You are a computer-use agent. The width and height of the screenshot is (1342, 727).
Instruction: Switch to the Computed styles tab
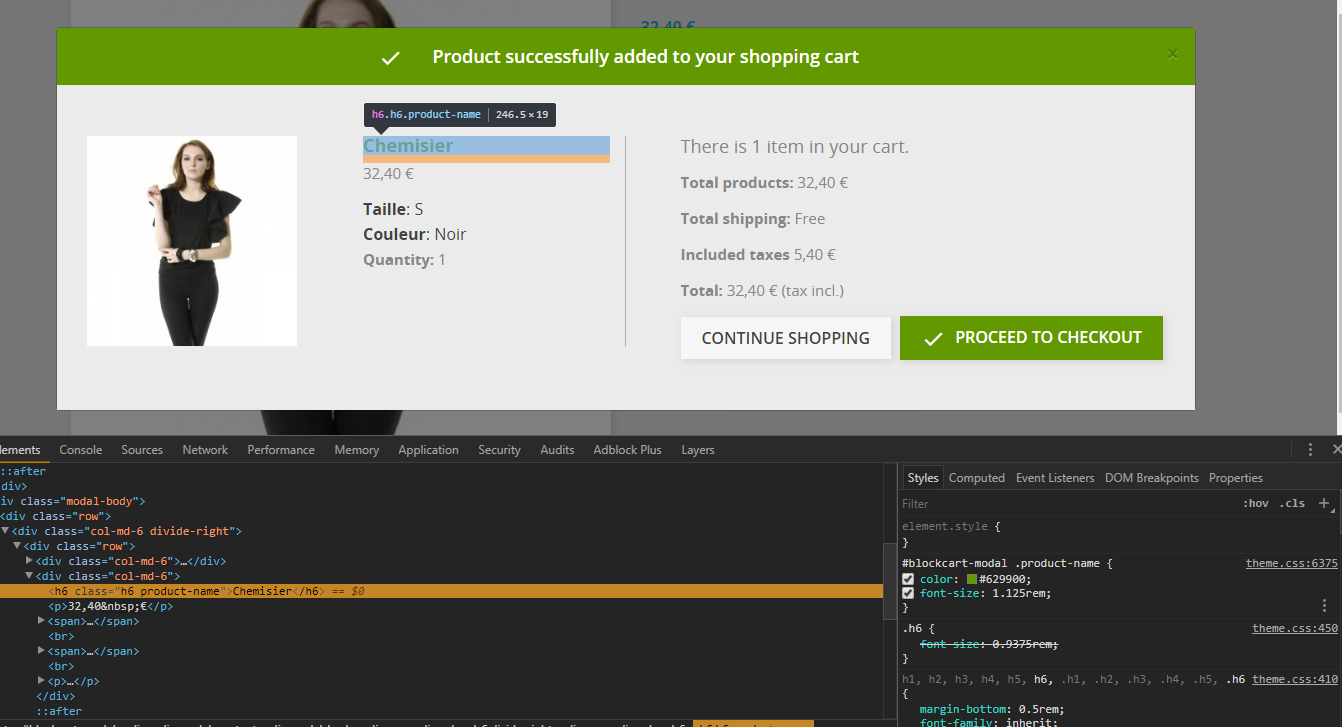(976, 478)
